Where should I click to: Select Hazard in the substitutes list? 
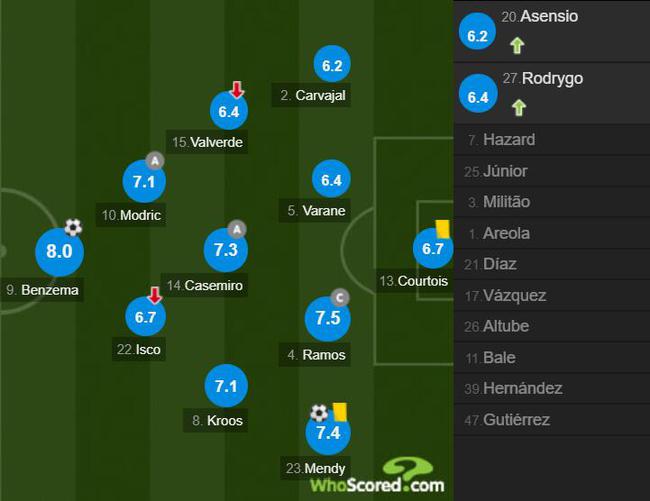[552, 140]
